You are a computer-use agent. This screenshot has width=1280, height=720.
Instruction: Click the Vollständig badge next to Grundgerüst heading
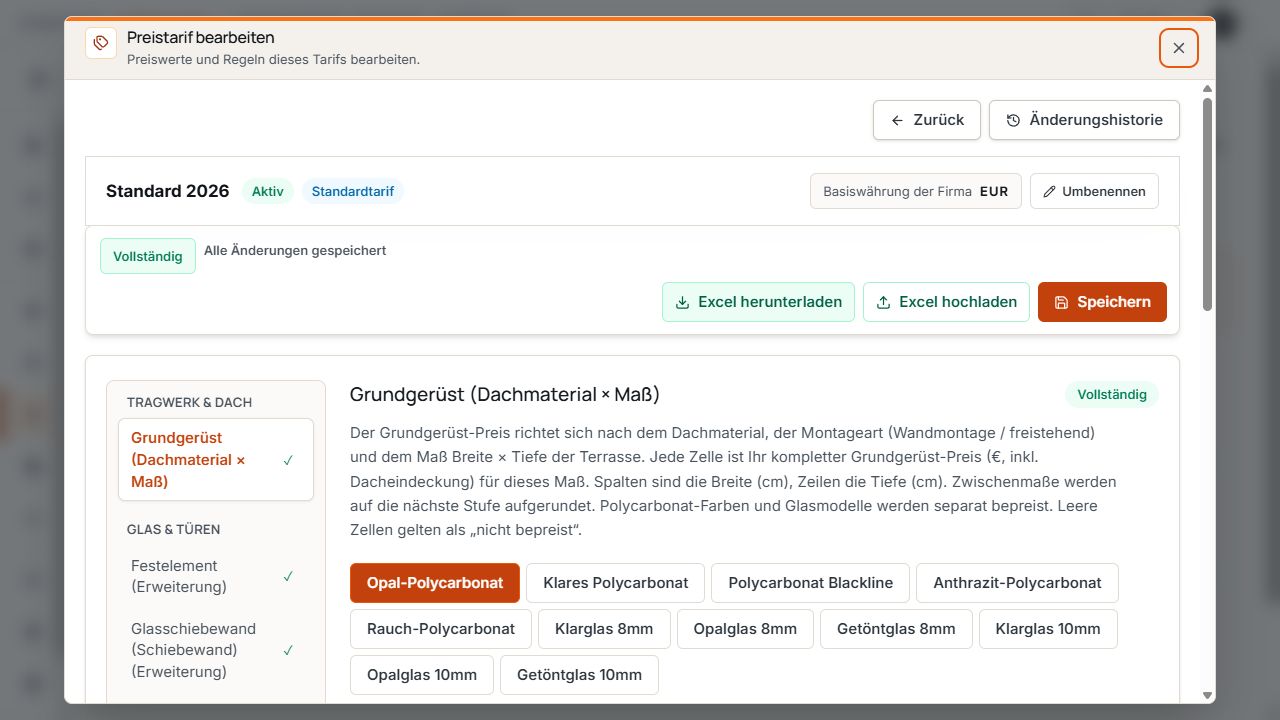point(1112,394)
